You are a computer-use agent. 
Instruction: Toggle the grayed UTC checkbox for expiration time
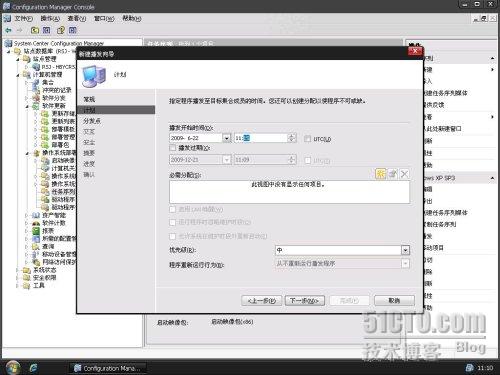click(308, 160)
